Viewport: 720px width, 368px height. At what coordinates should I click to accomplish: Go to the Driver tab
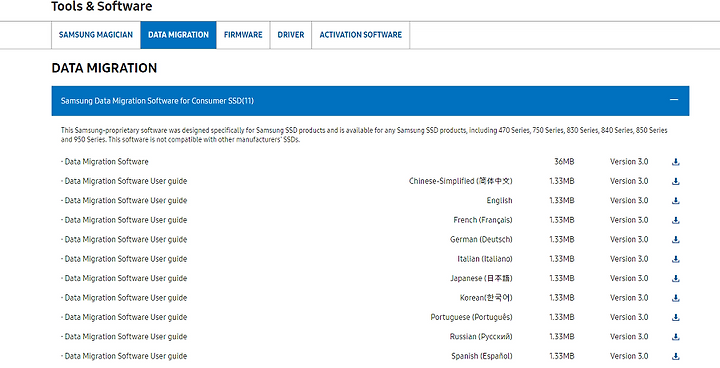[291, 35]
